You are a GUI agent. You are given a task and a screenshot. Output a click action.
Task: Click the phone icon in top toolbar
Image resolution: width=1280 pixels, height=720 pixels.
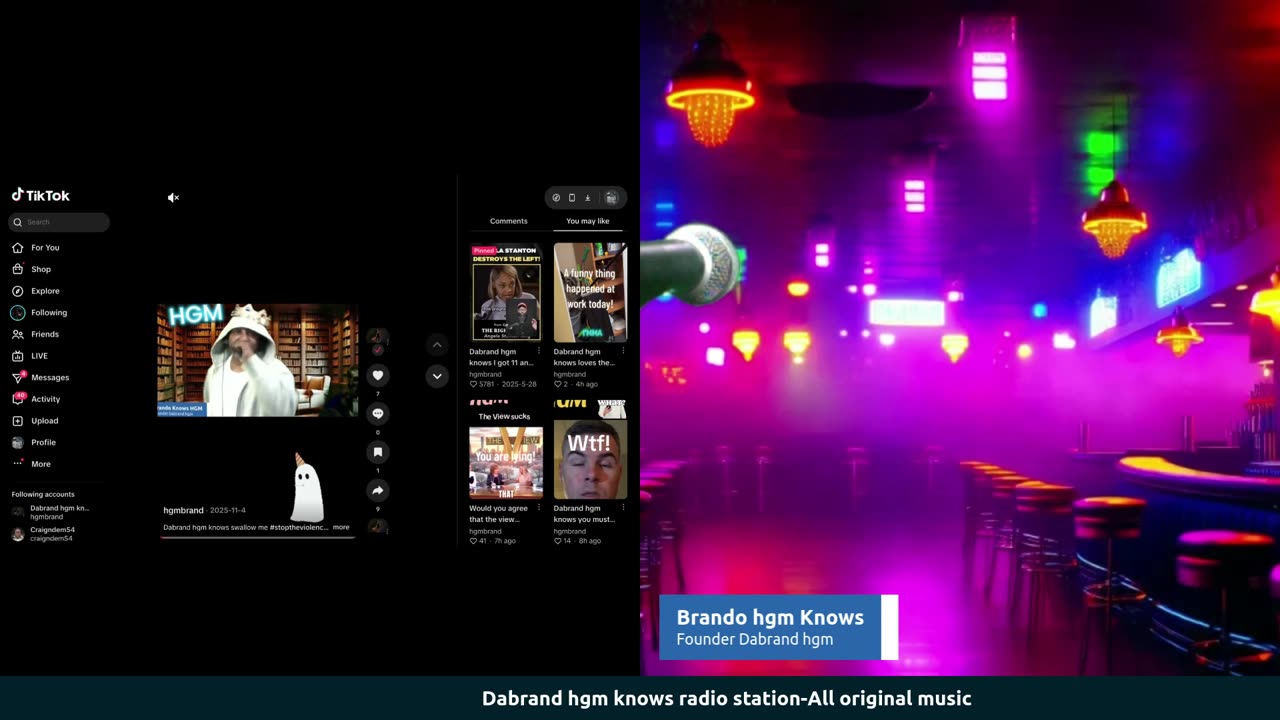[x=572, y=198]
